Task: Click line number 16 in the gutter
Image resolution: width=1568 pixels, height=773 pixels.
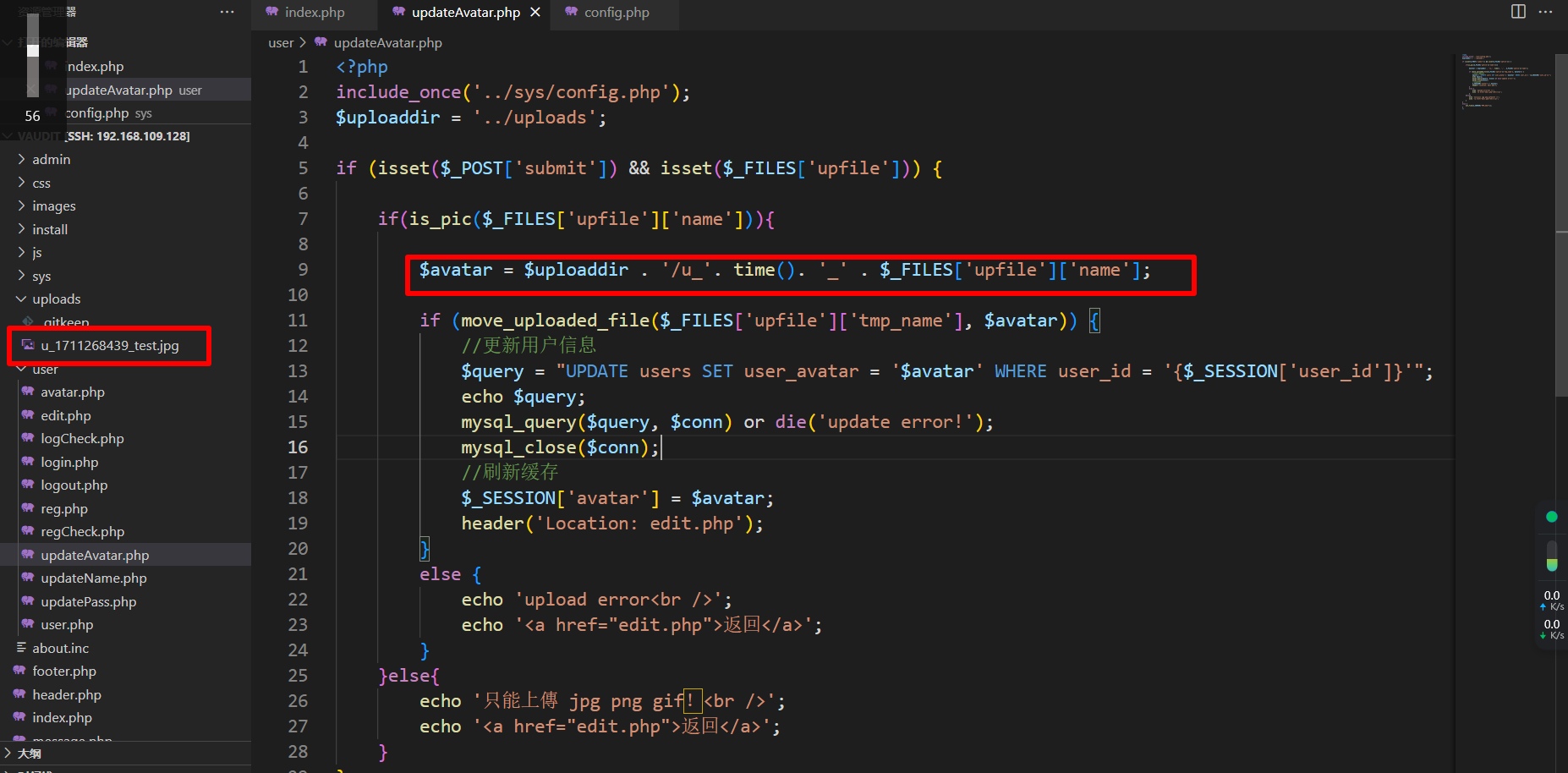Action: 298,447
